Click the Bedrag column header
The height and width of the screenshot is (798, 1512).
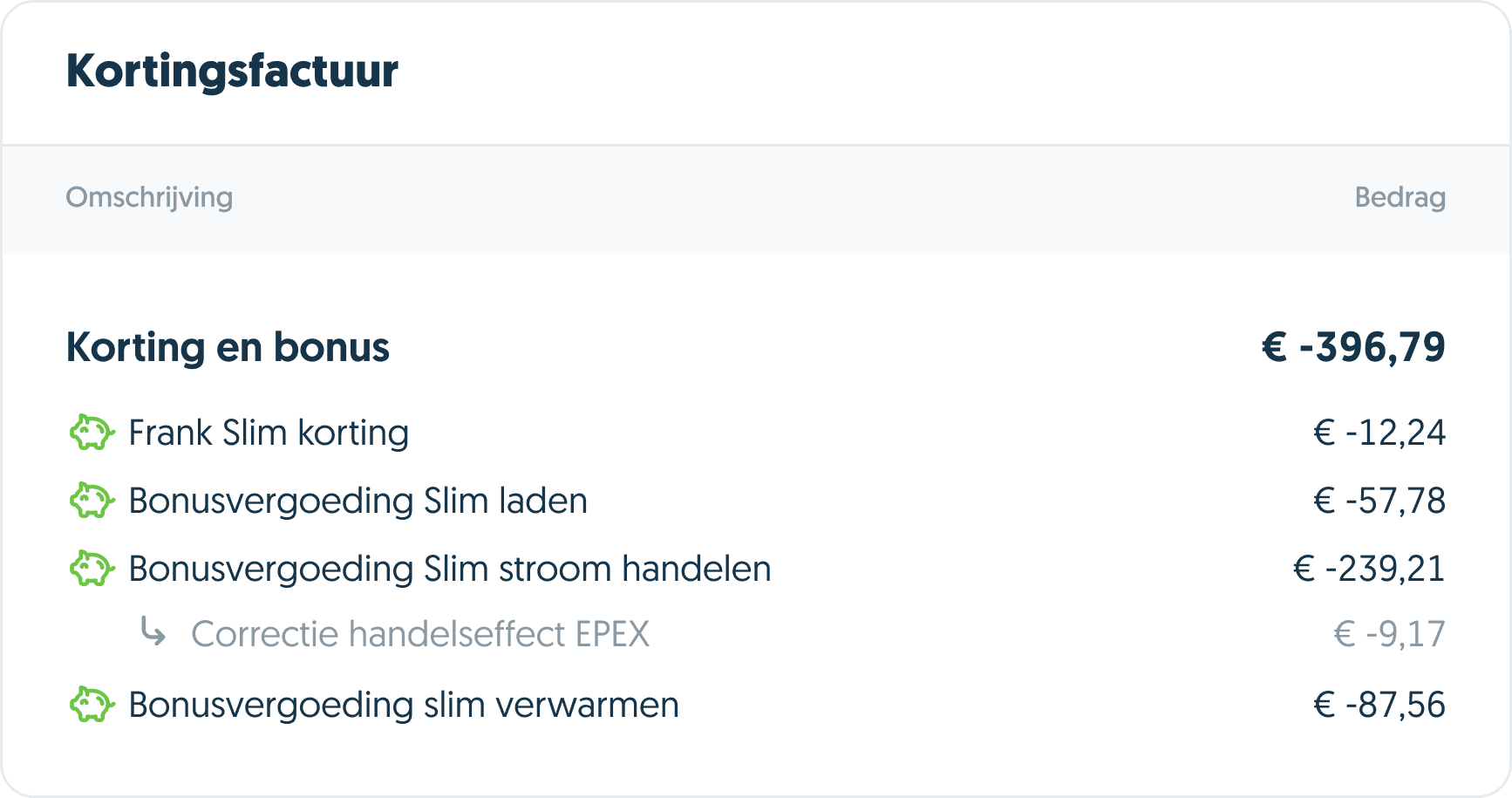point(1400,197)
